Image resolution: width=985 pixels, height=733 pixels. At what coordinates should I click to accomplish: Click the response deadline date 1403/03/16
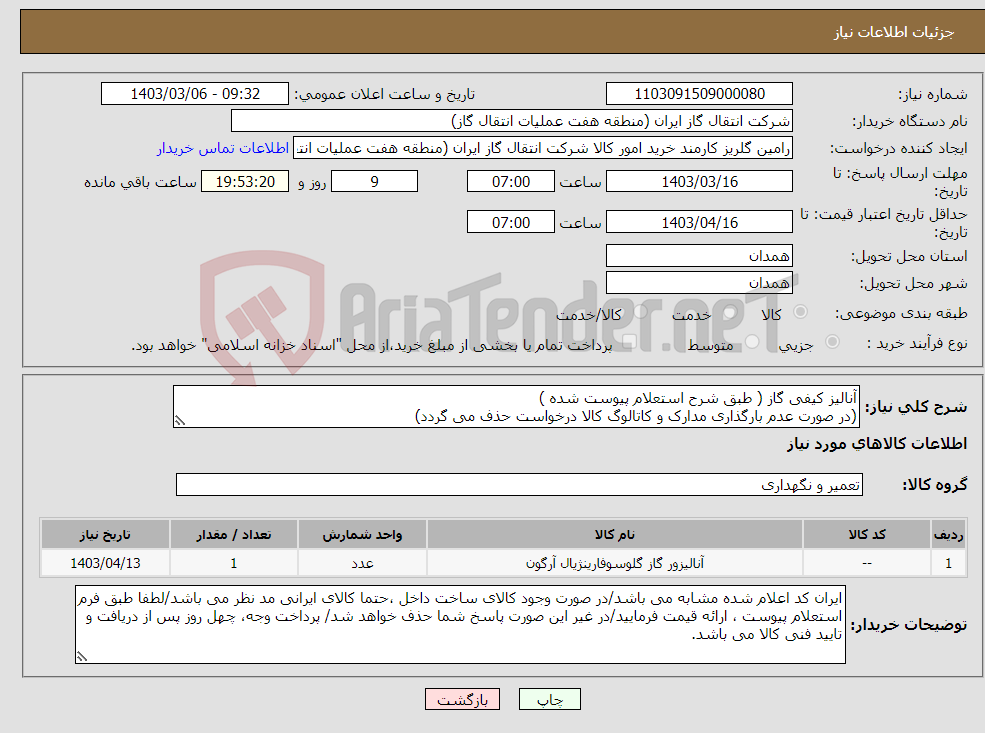(x=699, y=182)
